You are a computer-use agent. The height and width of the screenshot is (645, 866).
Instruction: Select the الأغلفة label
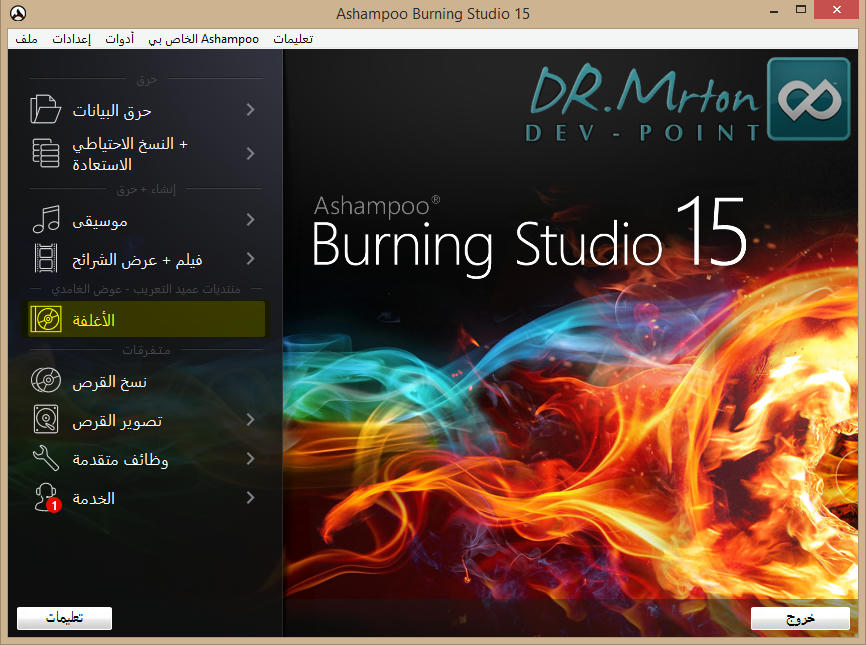tap(94, 320)
